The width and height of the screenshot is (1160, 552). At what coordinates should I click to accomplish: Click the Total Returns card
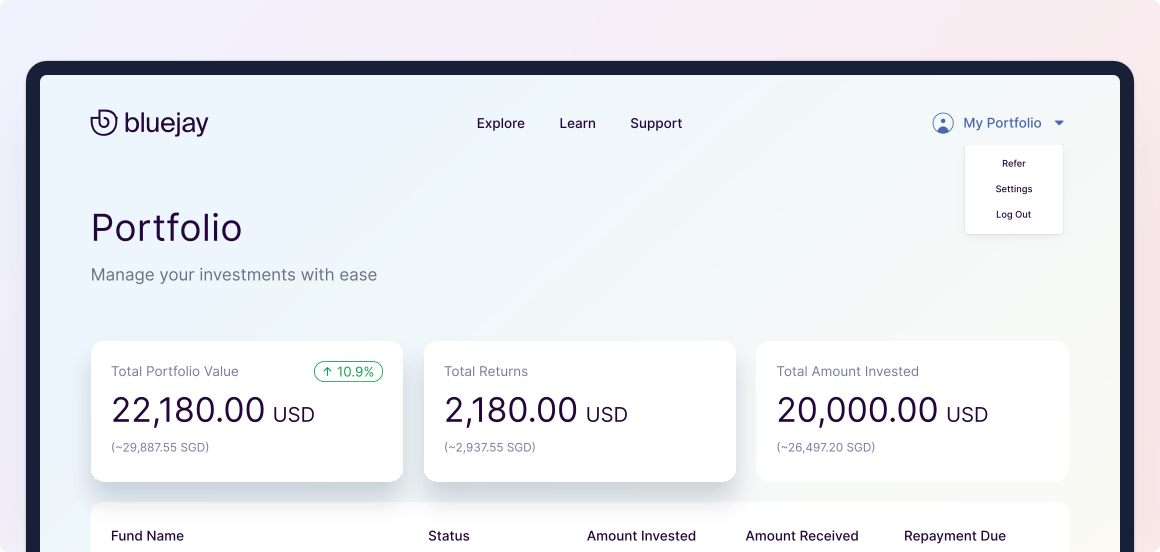pos(580,411)
